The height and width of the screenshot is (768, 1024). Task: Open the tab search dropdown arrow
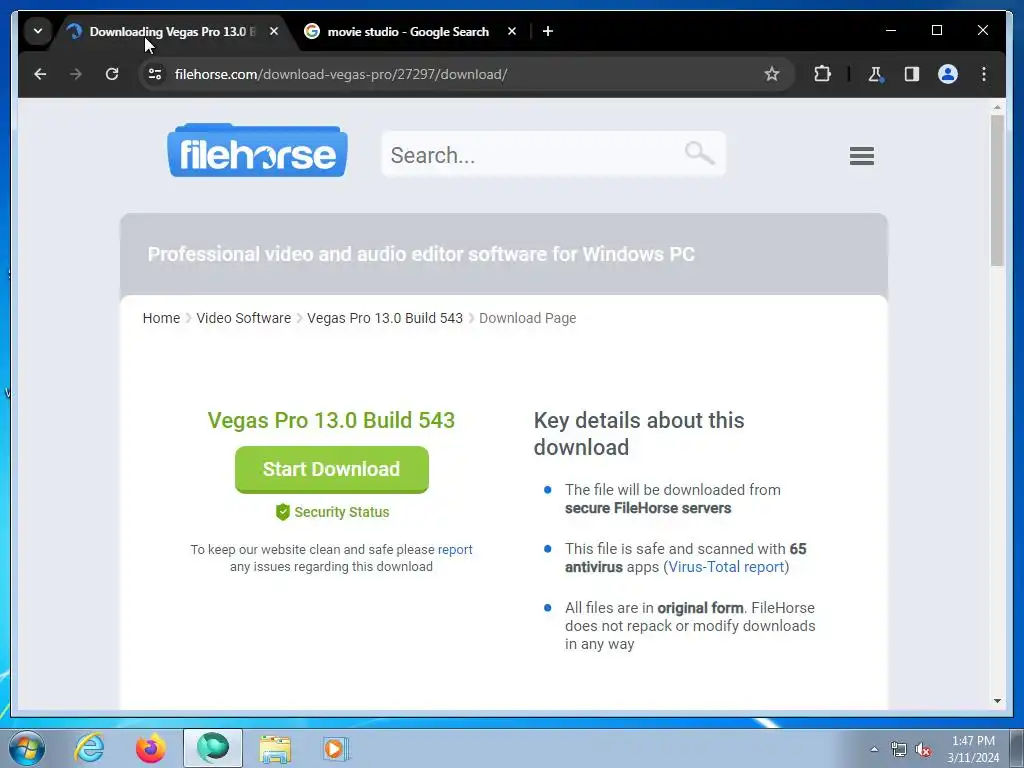[38, 31]
